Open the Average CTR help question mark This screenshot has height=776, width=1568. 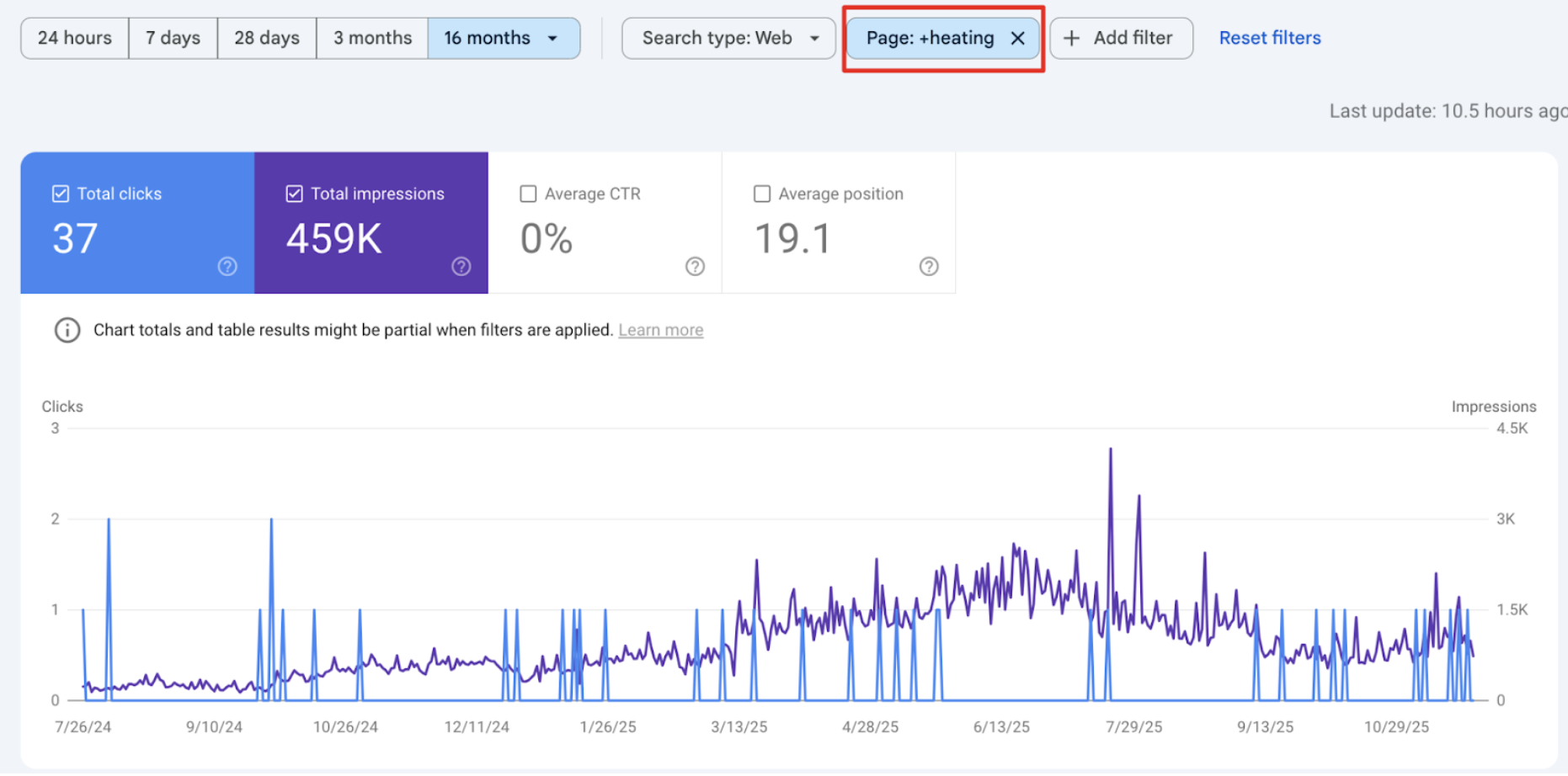[695, 267]
